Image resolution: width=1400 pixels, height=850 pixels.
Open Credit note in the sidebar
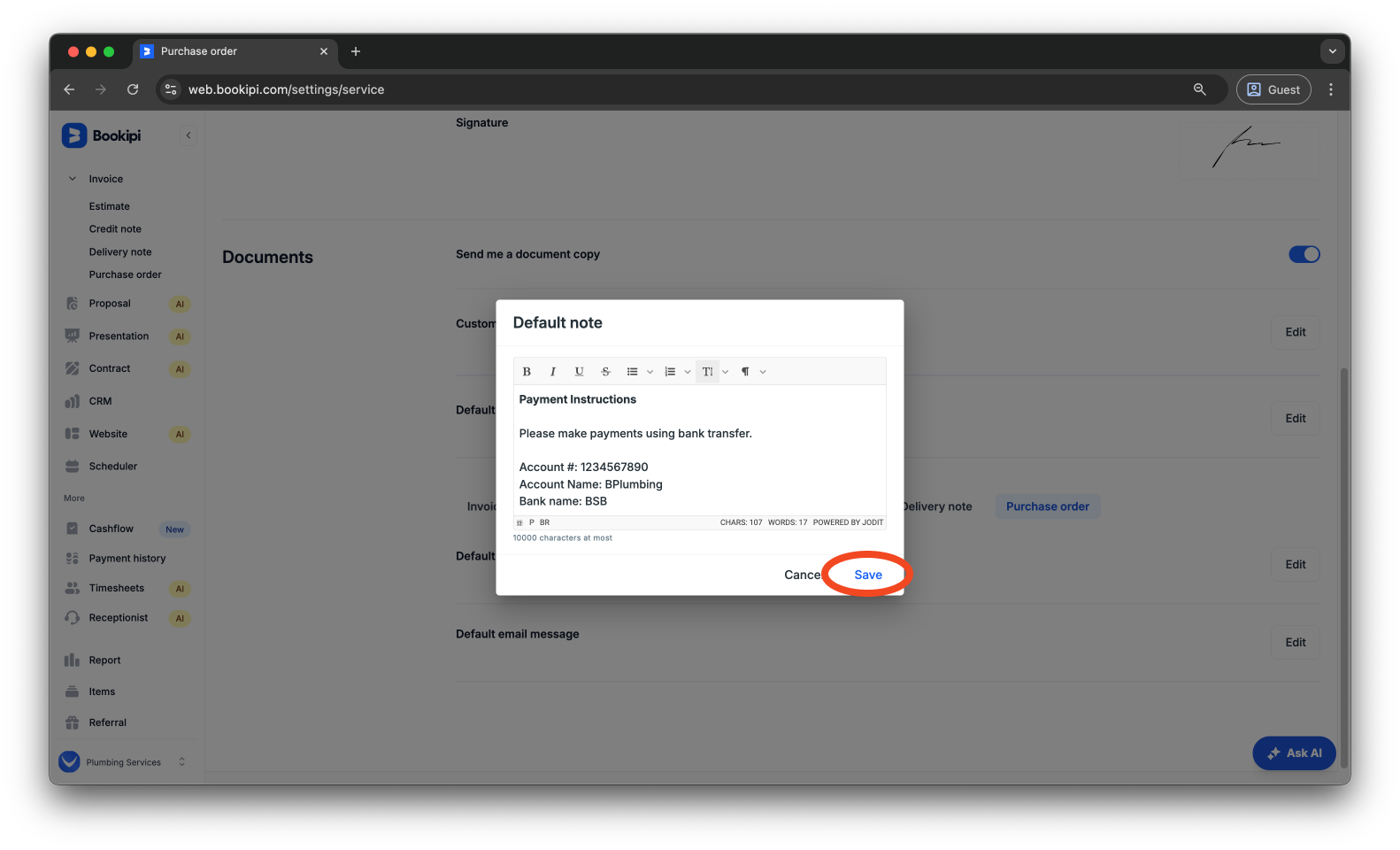115,229
